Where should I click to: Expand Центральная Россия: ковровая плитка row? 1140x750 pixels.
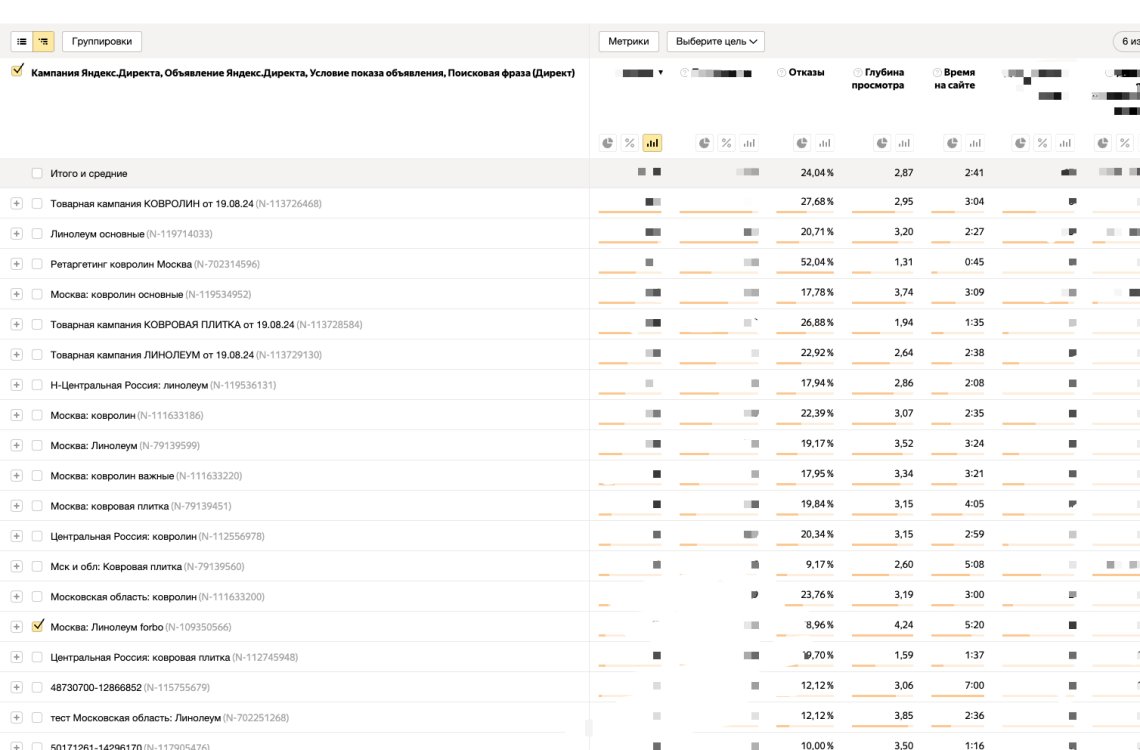tap(16, 657)
